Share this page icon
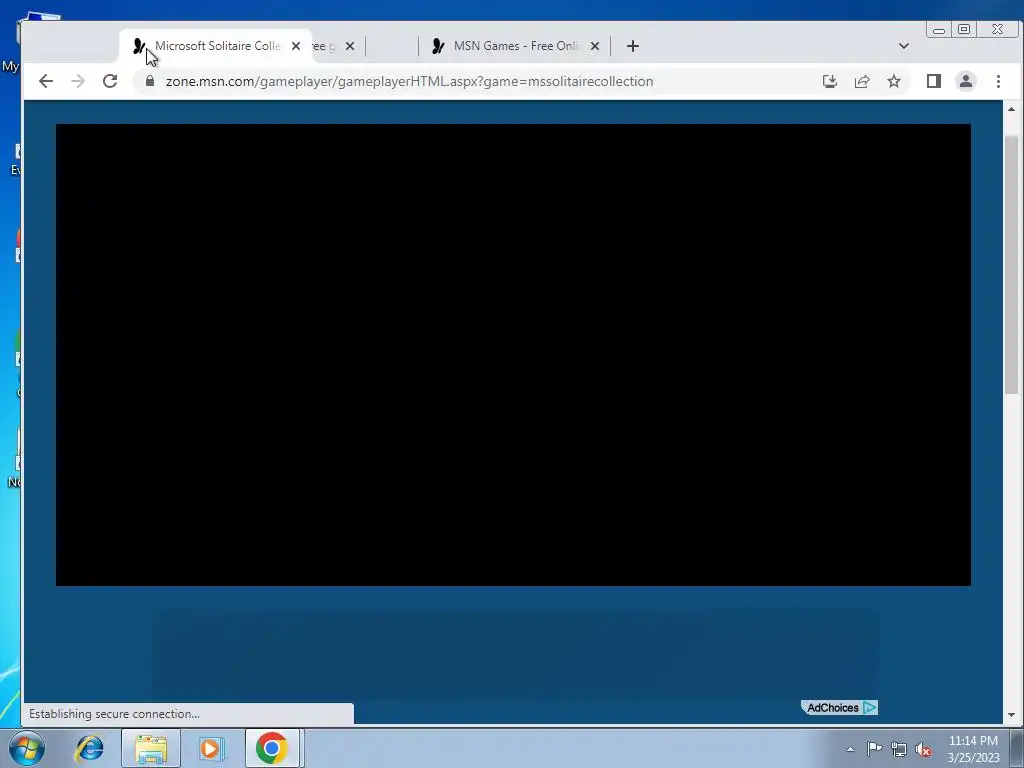The width and height of the screenshot is (1024, 768). [x=862, y=81]
